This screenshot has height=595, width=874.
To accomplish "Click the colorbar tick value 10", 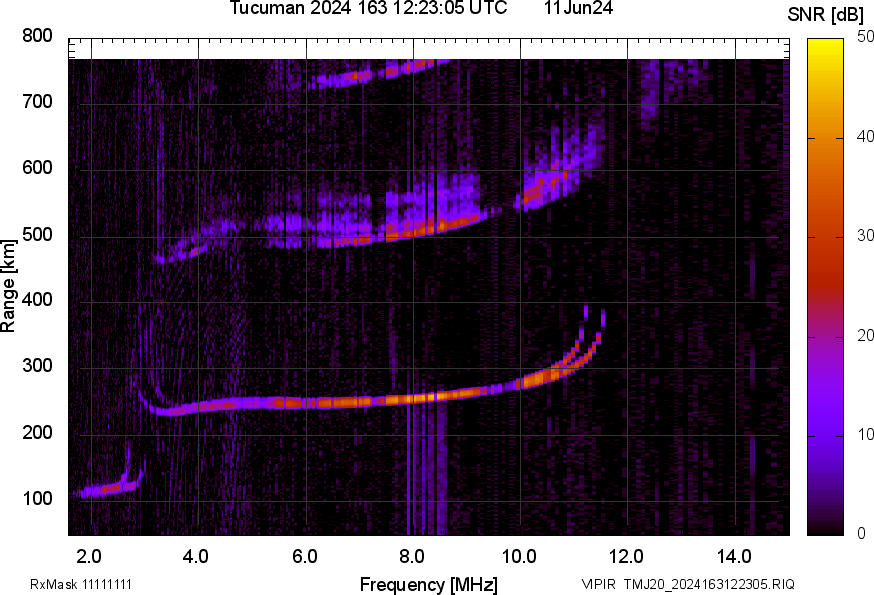I will point(865,434).
